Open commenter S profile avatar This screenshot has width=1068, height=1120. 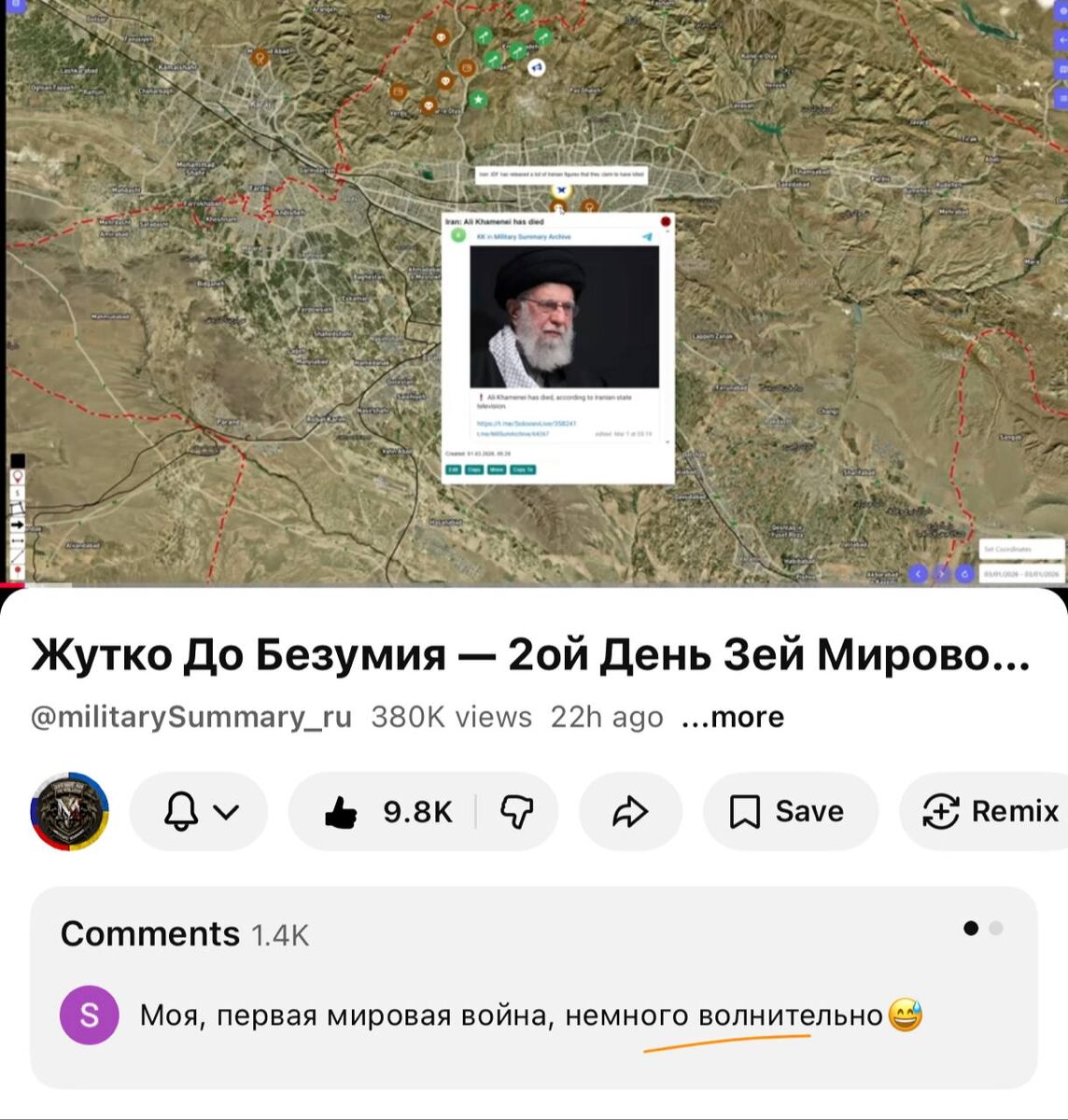(90, 1015)
